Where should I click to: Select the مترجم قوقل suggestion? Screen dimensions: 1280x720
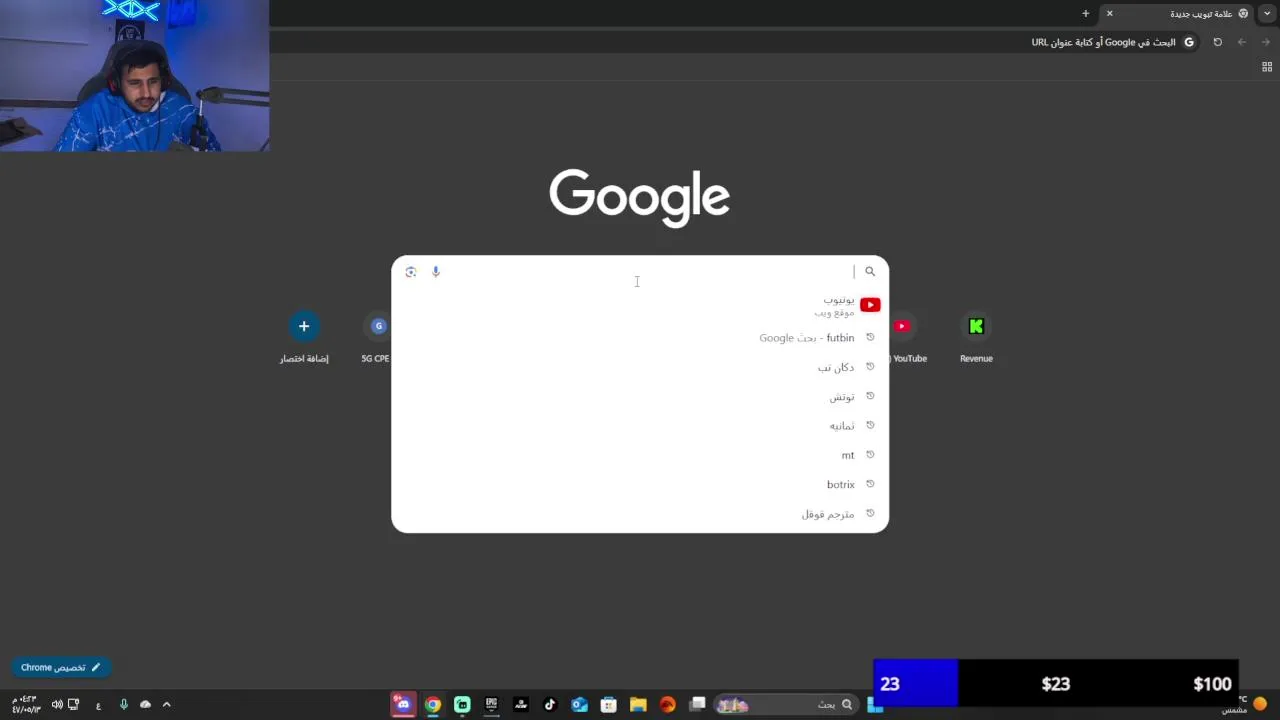[x=640, y=514]
